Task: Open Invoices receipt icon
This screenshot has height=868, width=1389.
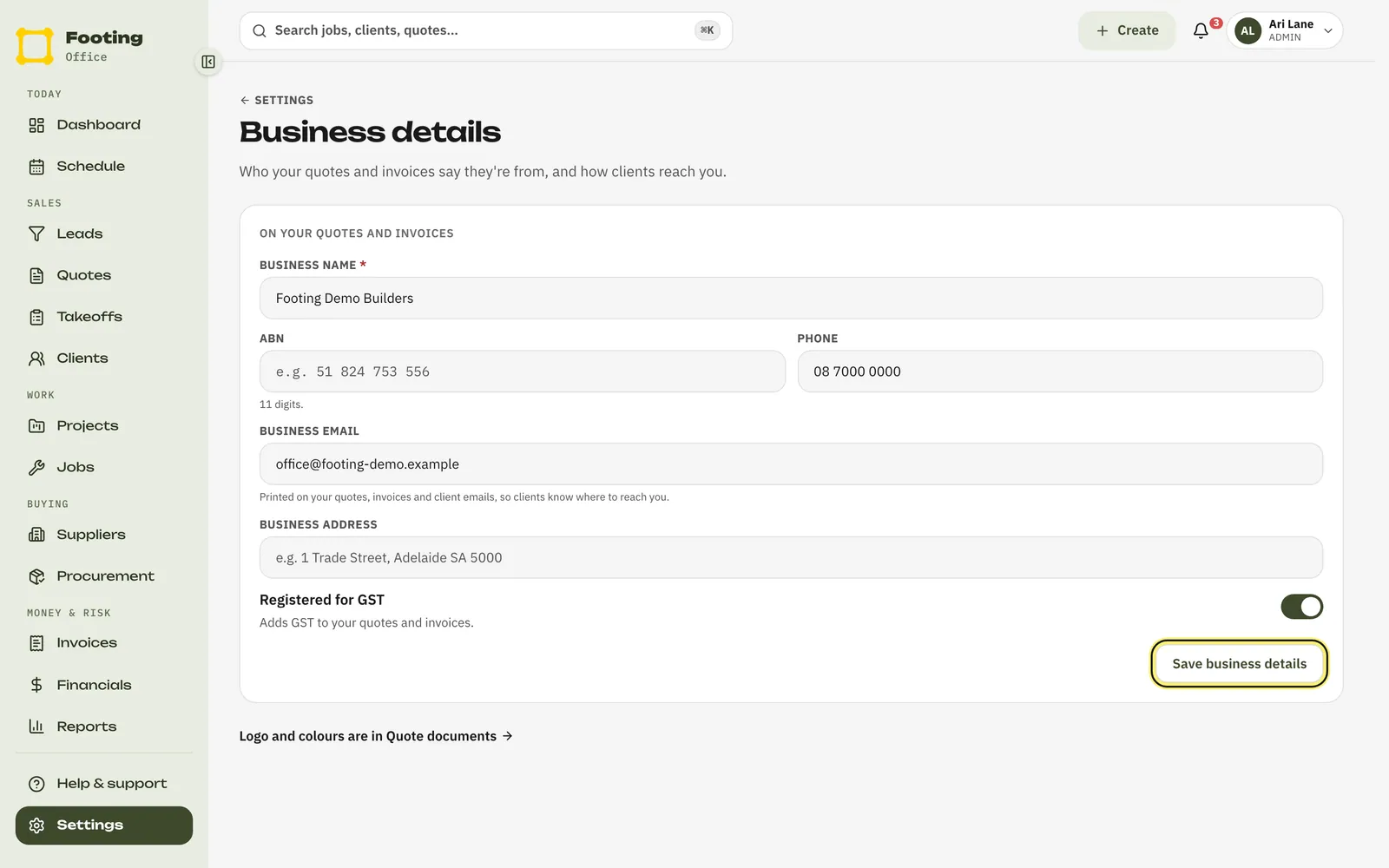Action: (x=36, y=643)
